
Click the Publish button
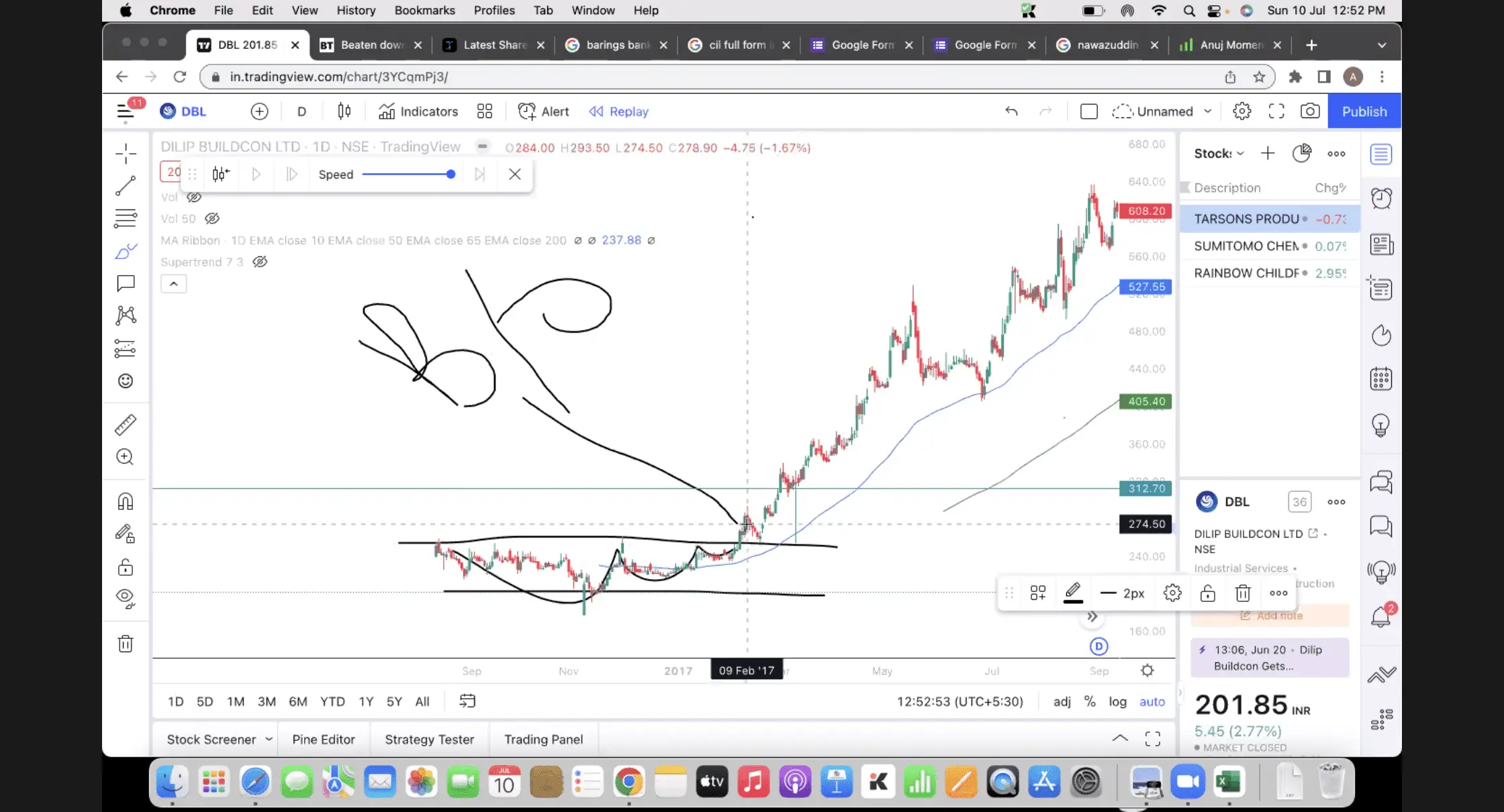[1364, 111]
